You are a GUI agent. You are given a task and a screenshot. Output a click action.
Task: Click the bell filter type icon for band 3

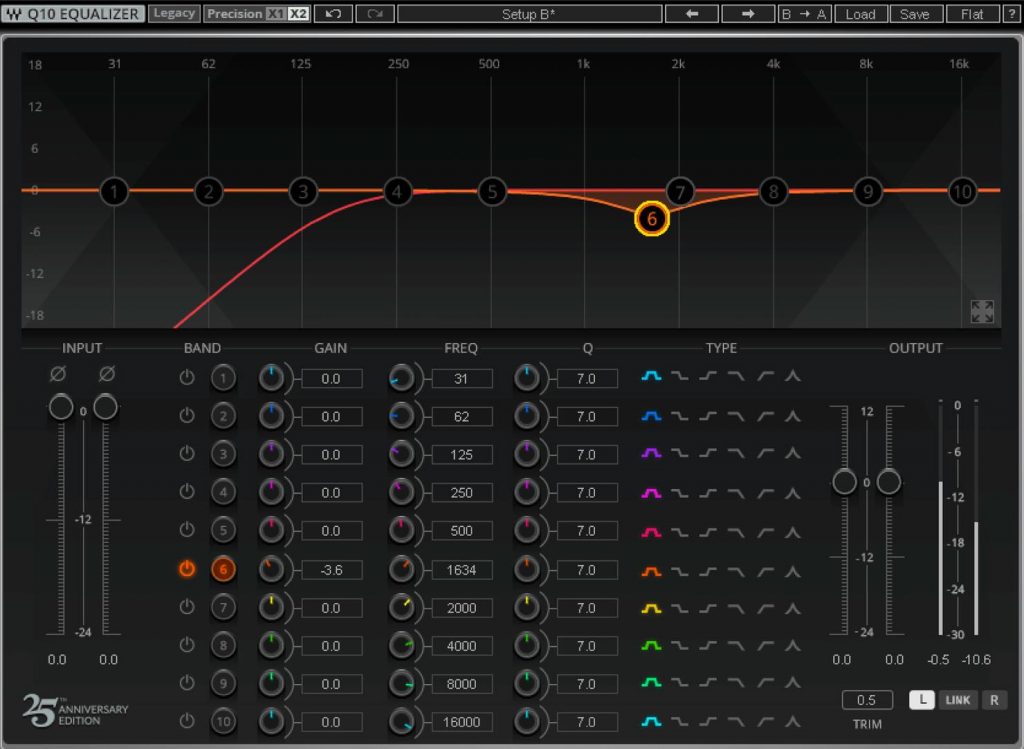(651, 454)
